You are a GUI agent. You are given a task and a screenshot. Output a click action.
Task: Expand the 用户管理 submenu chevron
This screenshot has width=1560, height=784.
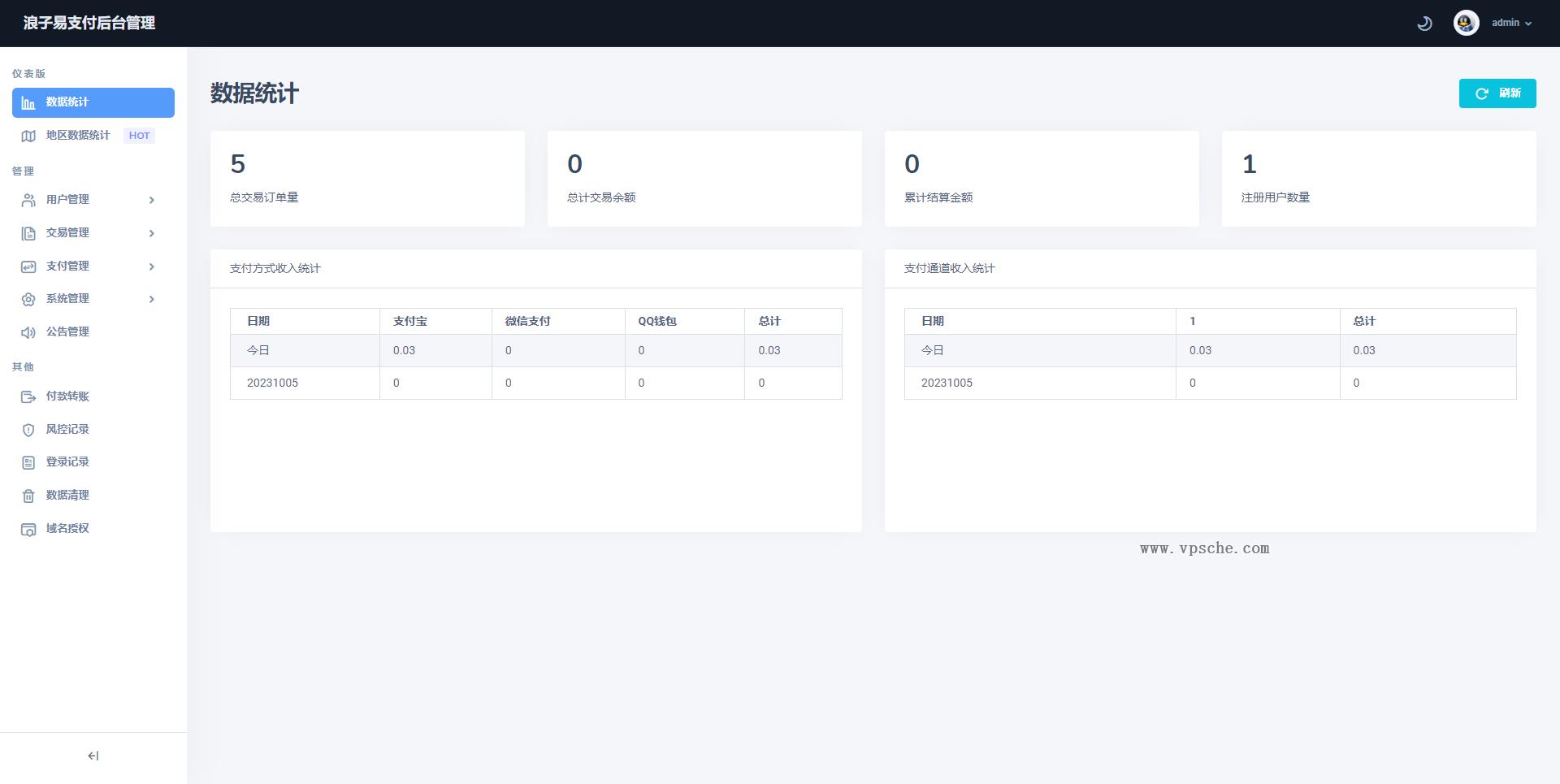click(151, 200)
